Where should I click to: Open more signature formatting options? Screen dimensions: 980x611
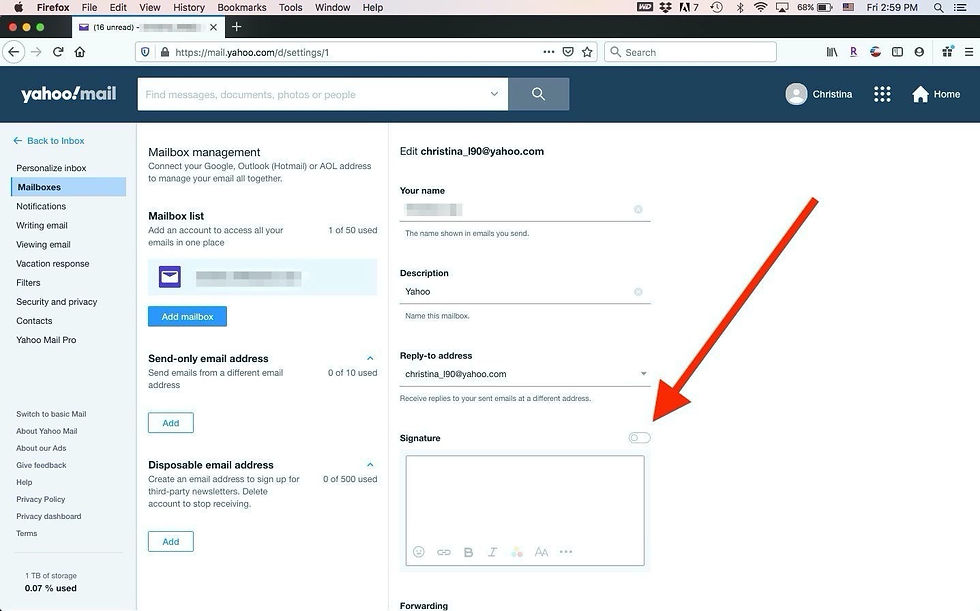pyautogui.click(x=566, y=552)
